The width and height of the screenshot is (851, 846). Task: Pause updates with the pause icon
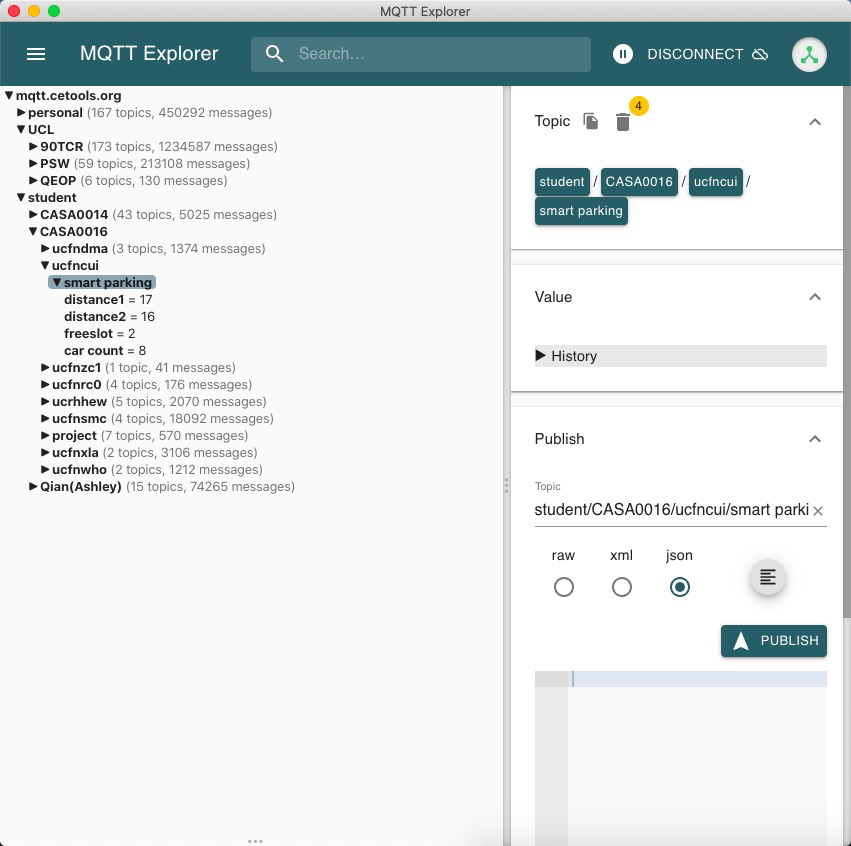(623, 54)
